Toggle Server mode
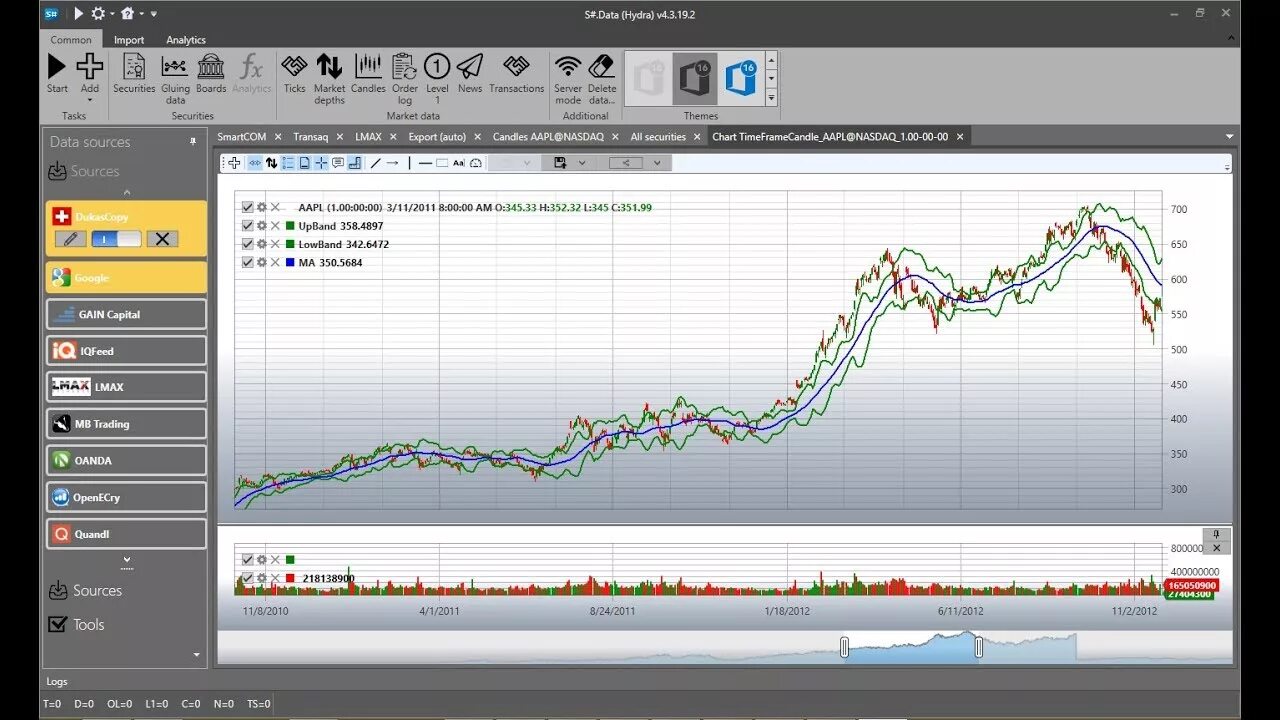The width and height of the screenshot is (1280, 720). (x=568, y=78)
